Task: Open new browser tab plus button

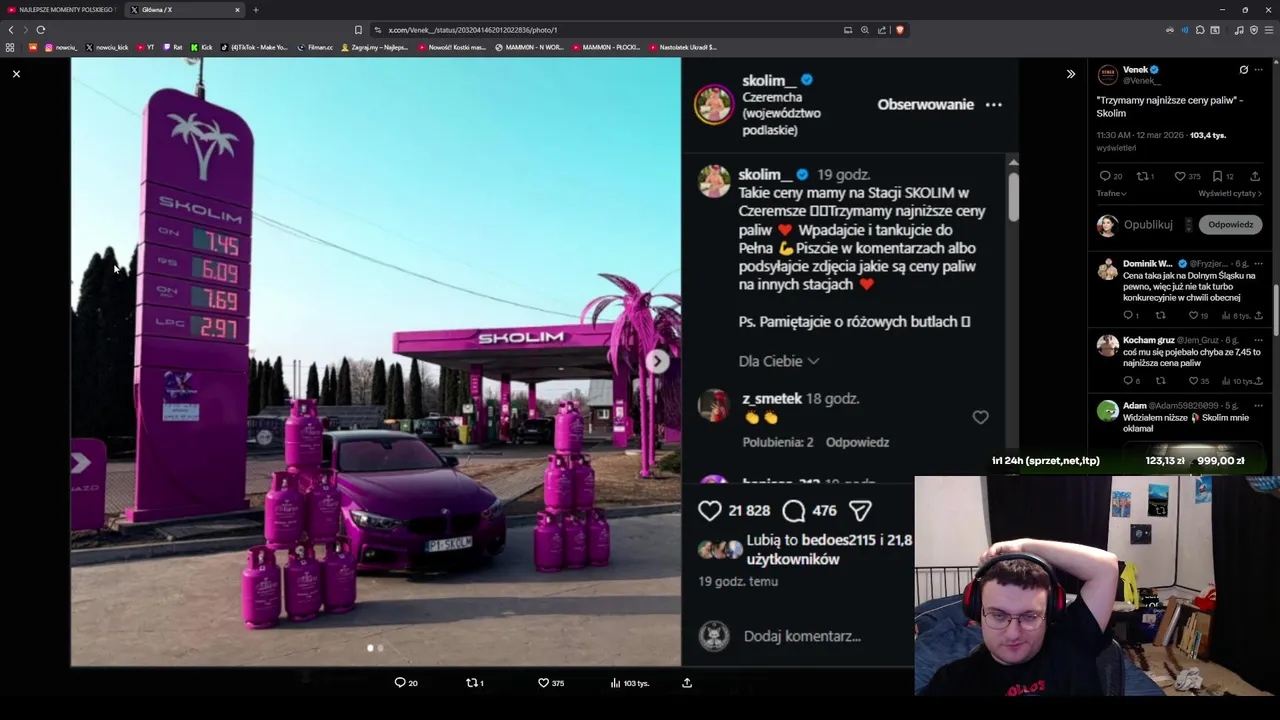Action: 255,10
